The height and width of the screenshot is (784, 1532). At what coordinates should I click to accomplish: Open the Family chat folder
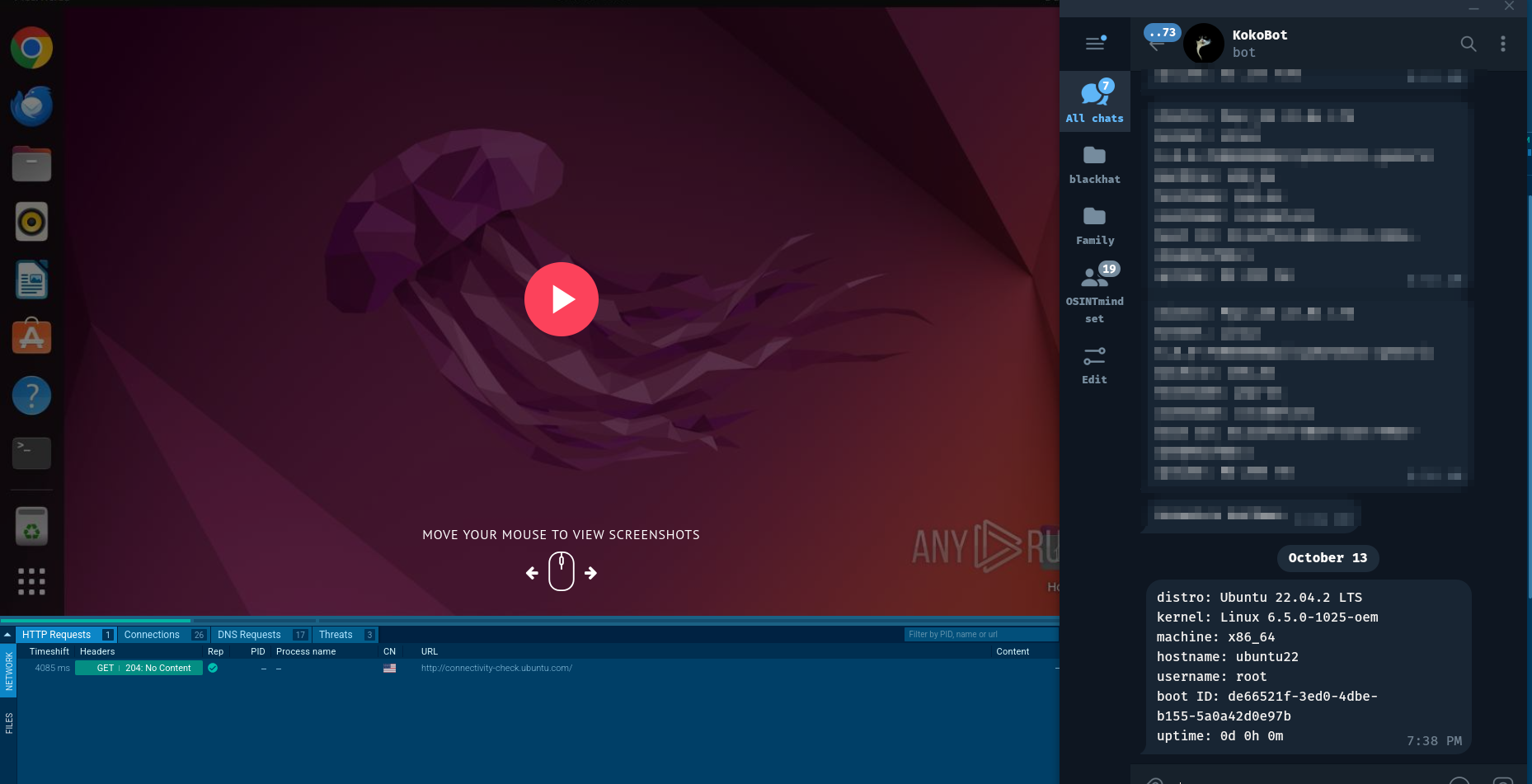click(1094, 224)
